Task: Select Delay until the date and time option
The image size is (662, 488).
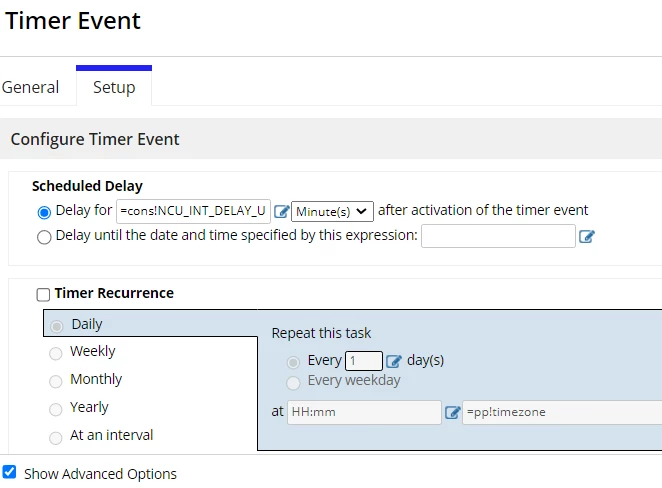Action: click(x=44, y=237)
